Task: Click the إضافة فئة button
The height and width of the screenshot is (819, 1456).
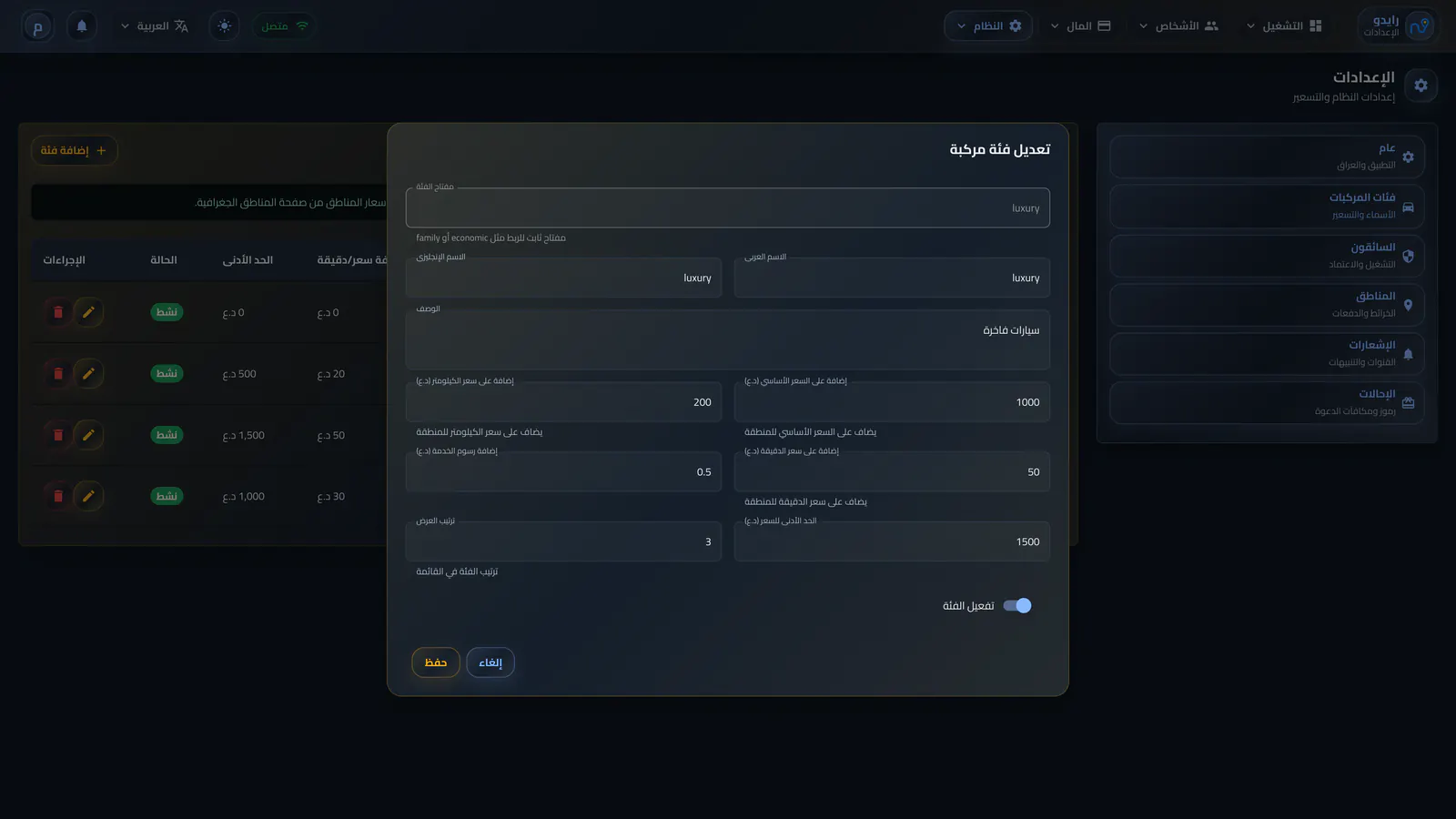Action: [x=74, y=151]
